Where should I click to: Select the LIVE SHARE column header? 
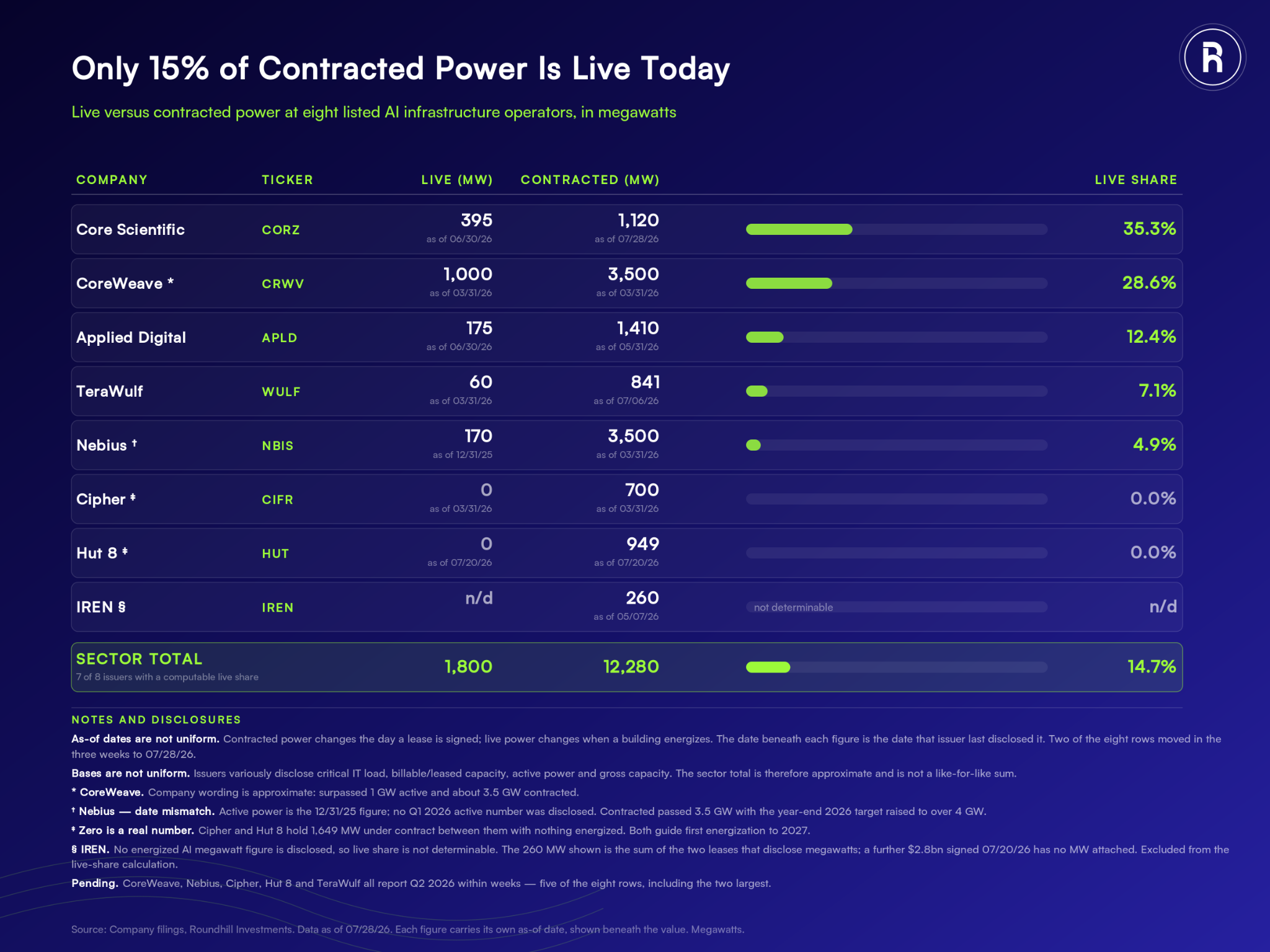(x=1135, y=180)
